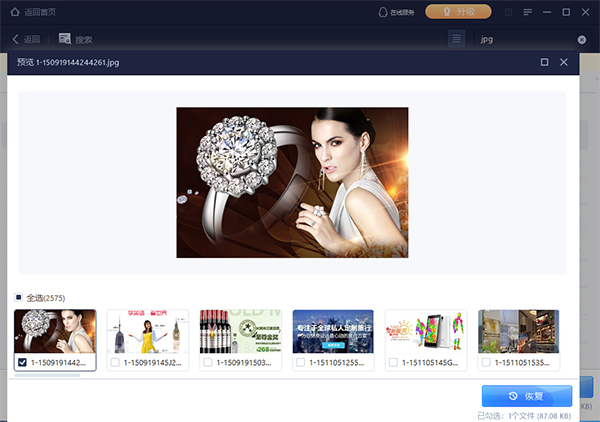
Task: Select the colorful phone thumbnail
Action: click(x=426, y=330)
